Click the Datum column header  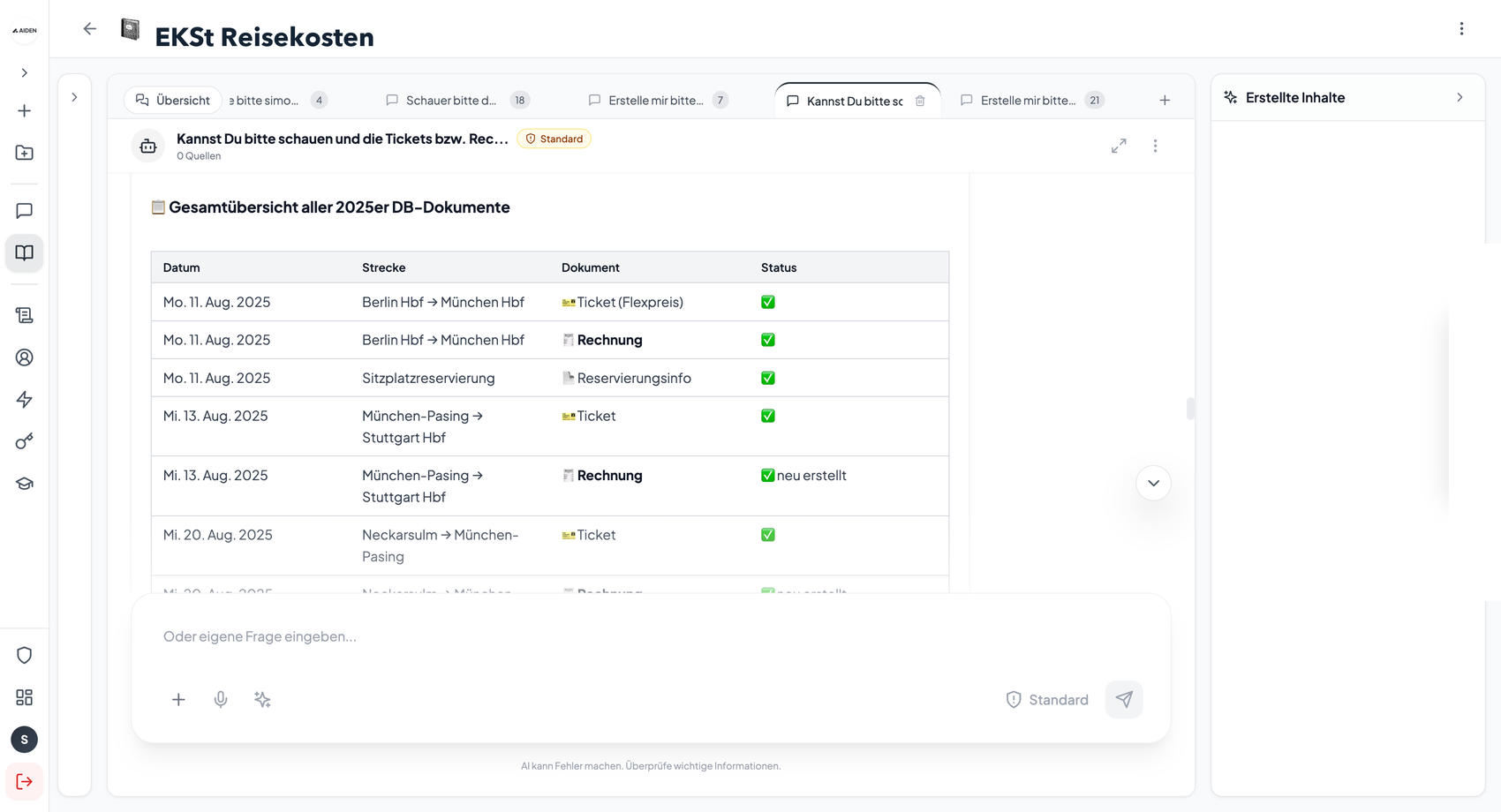[181, 267]
